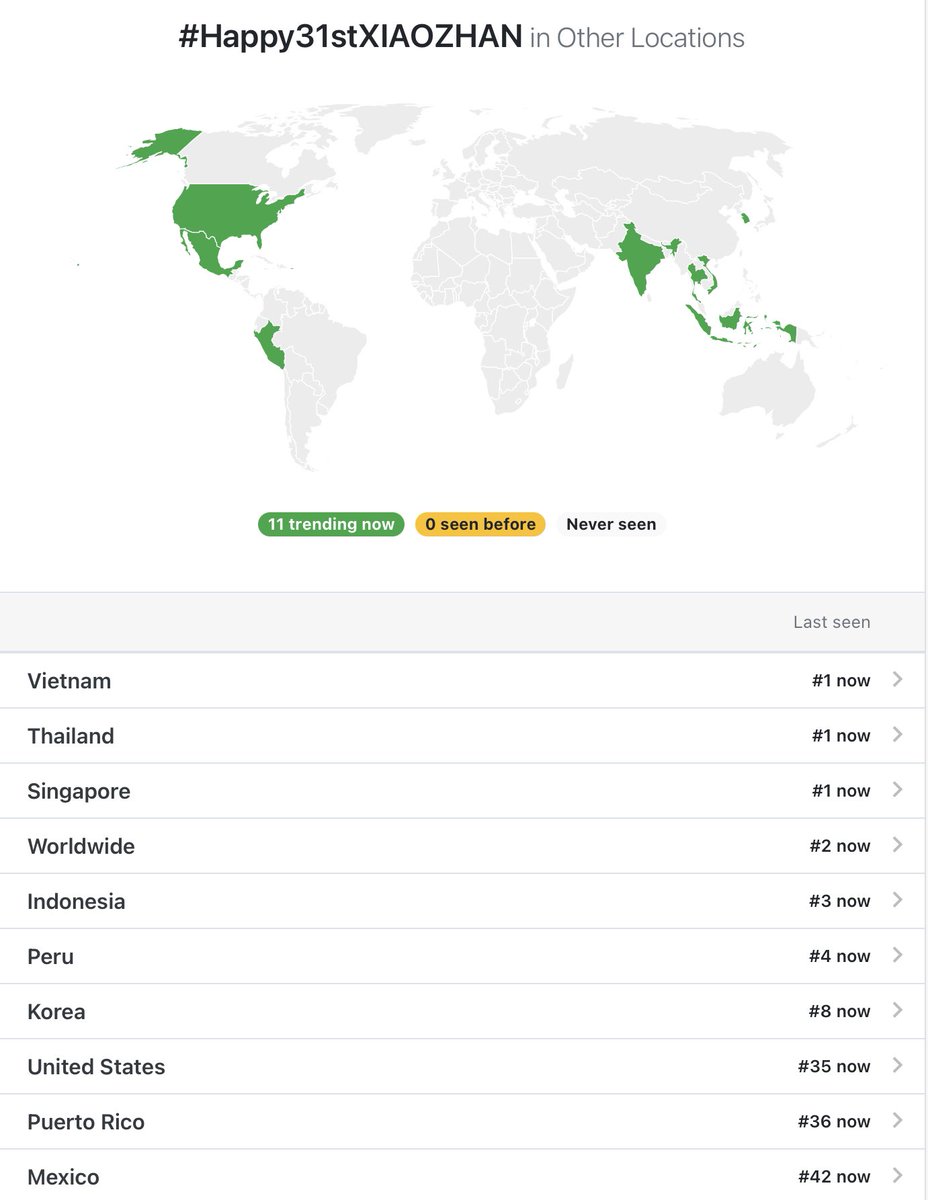Image resolution: width=928 pixels, height=1200 pixels.
Task: Click the chevron beside Thailand's #1 rank
Action: pyautogui.click(x=897, y=735)
